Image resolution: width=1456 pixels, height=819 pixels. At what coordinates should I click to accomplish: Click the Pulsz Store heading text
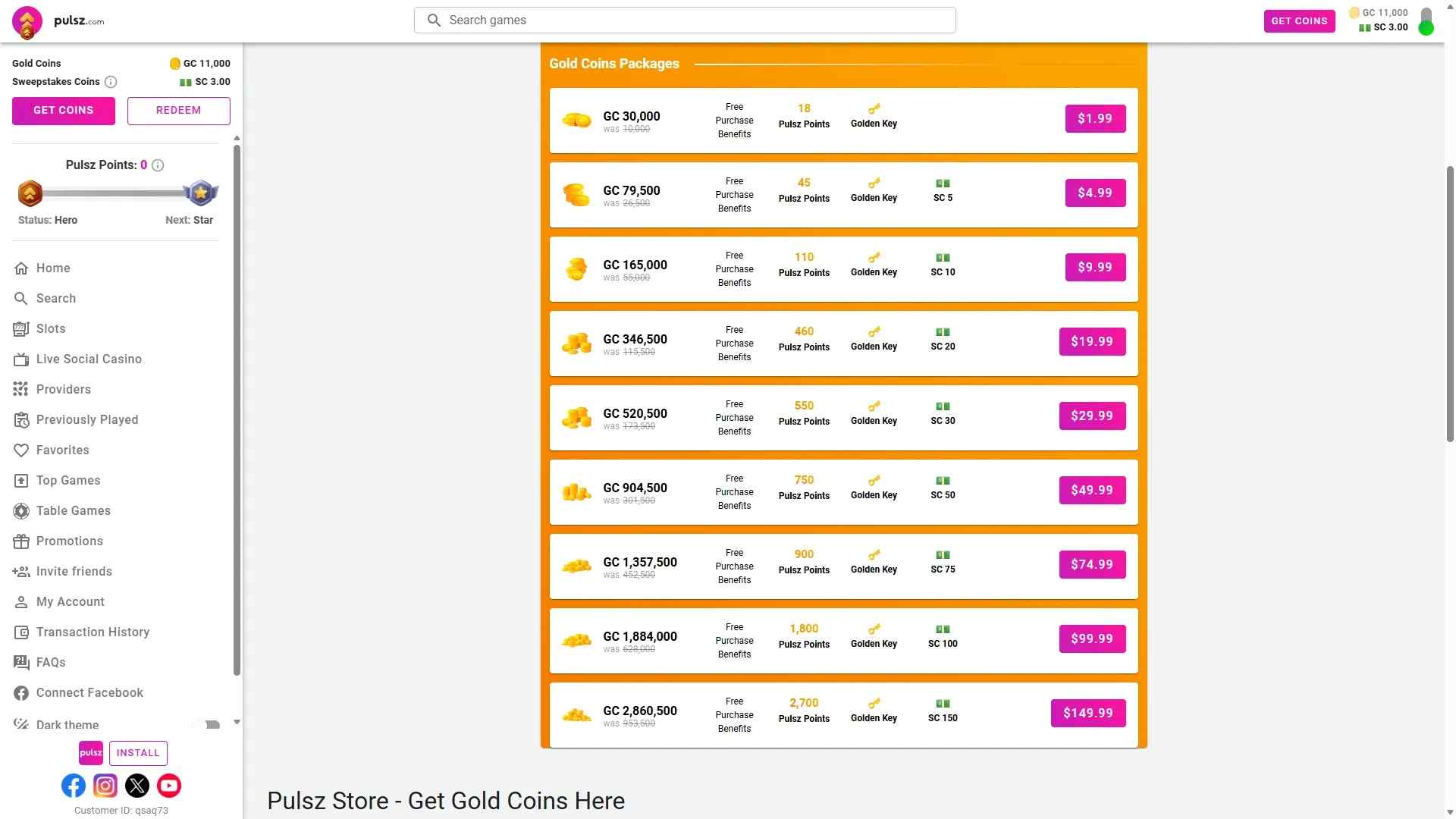tap(446, 802)
